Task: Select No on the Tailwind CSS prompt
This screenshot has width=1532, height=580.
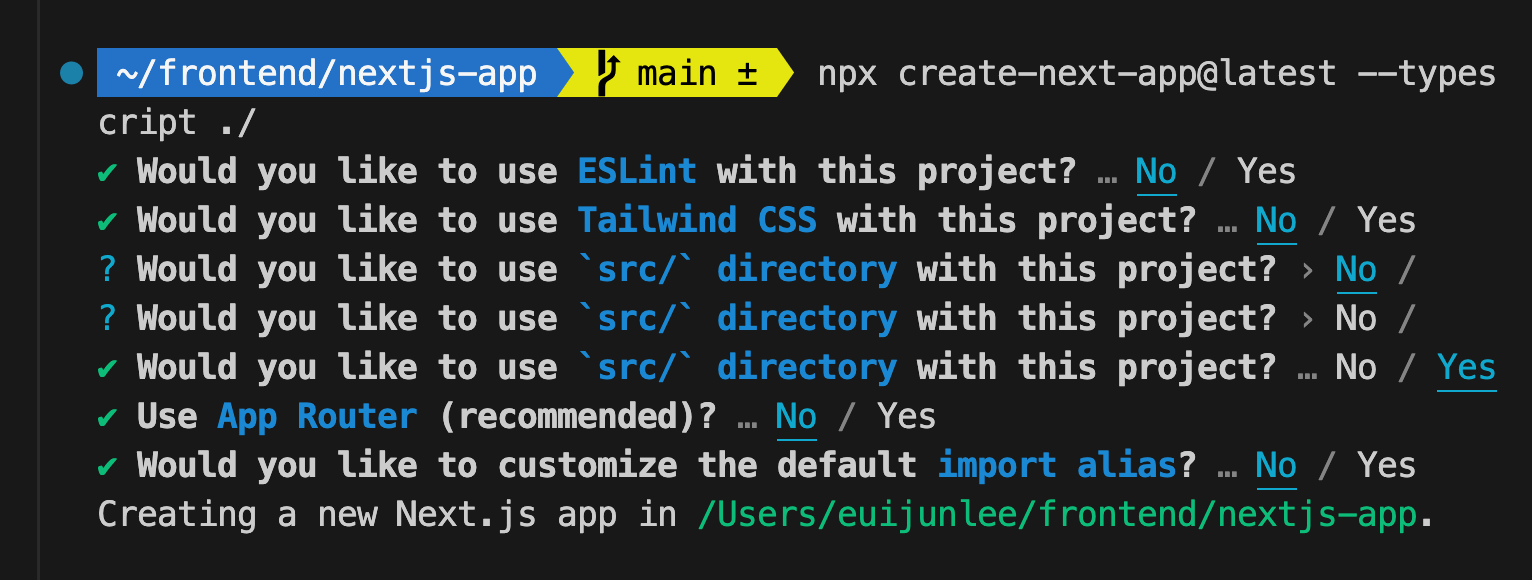Action: point(1276,221)
